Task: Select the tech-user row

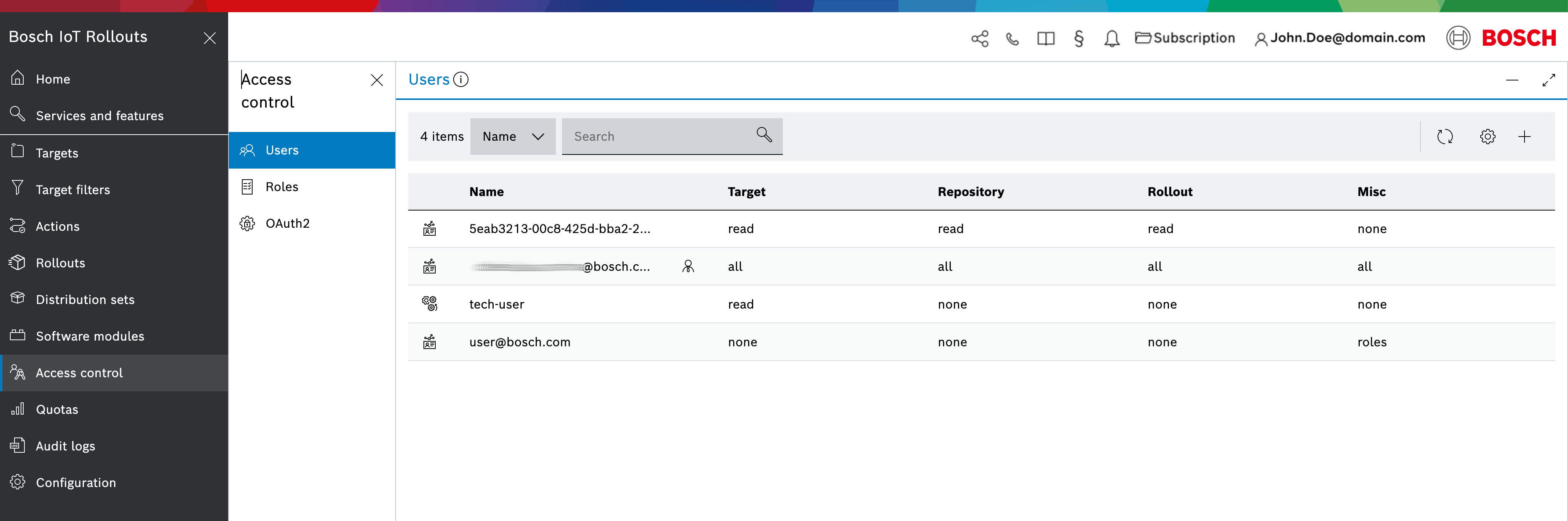Action: point(981,304)
